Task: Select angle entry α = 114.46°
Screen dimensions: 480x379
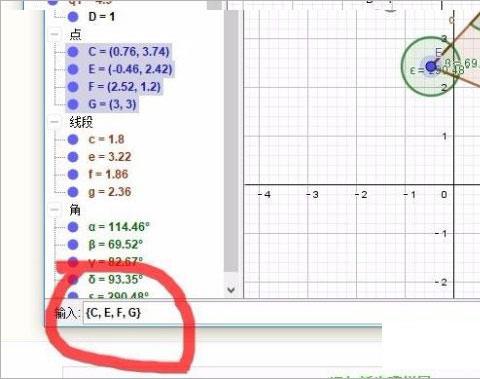Action: click(119, 227)
